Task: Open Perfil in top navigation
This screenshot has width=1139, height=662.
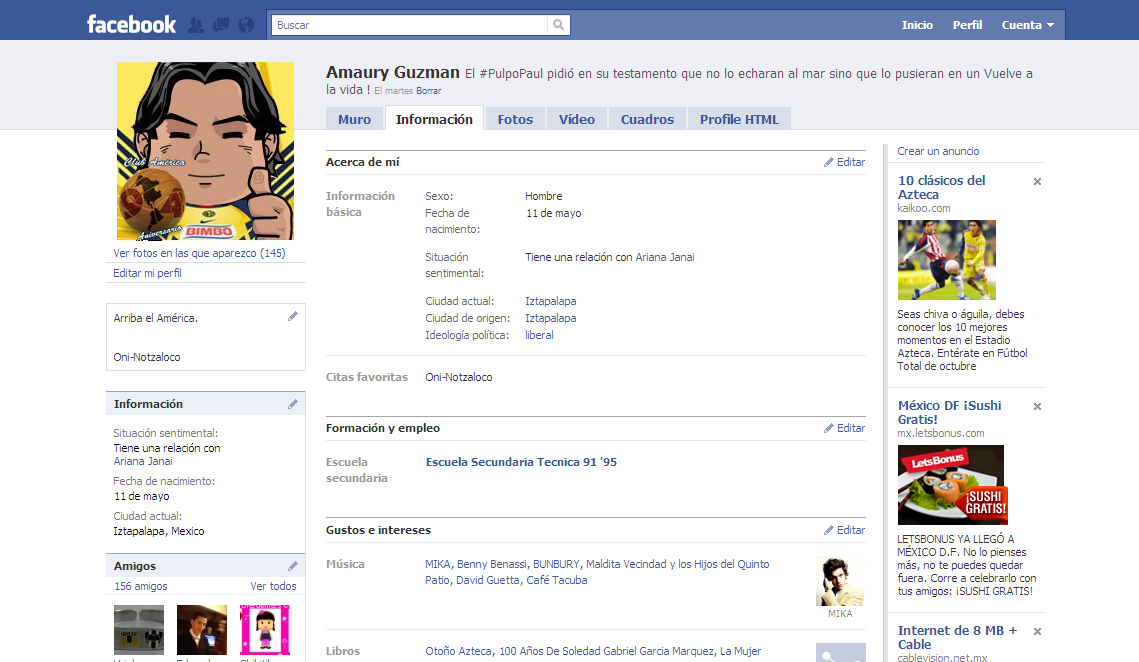Action: pyautogui.click(x=968, y=25)
